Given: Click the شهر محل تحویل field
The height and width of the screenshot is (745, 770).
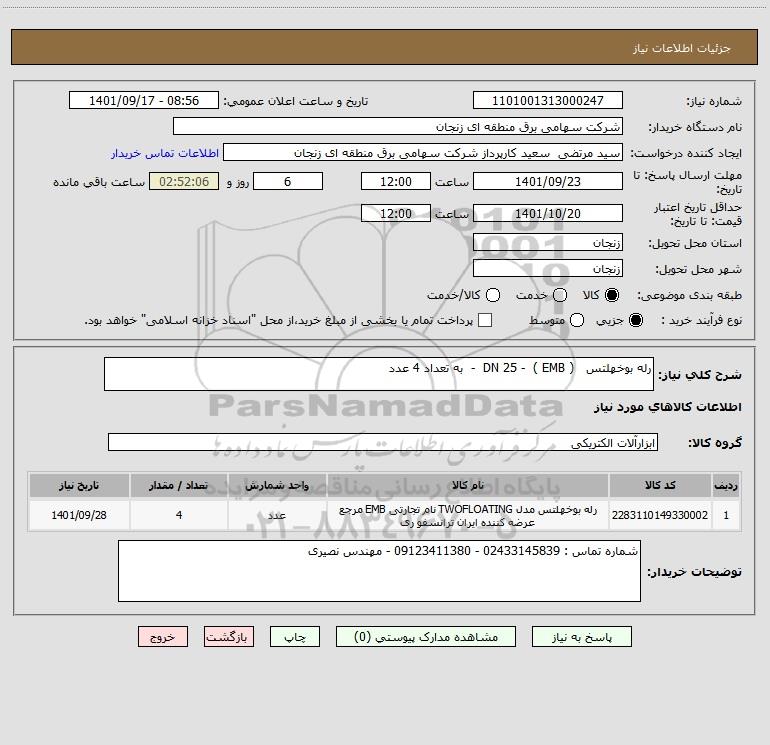Looking at the screenshot, I should [548, 269].
